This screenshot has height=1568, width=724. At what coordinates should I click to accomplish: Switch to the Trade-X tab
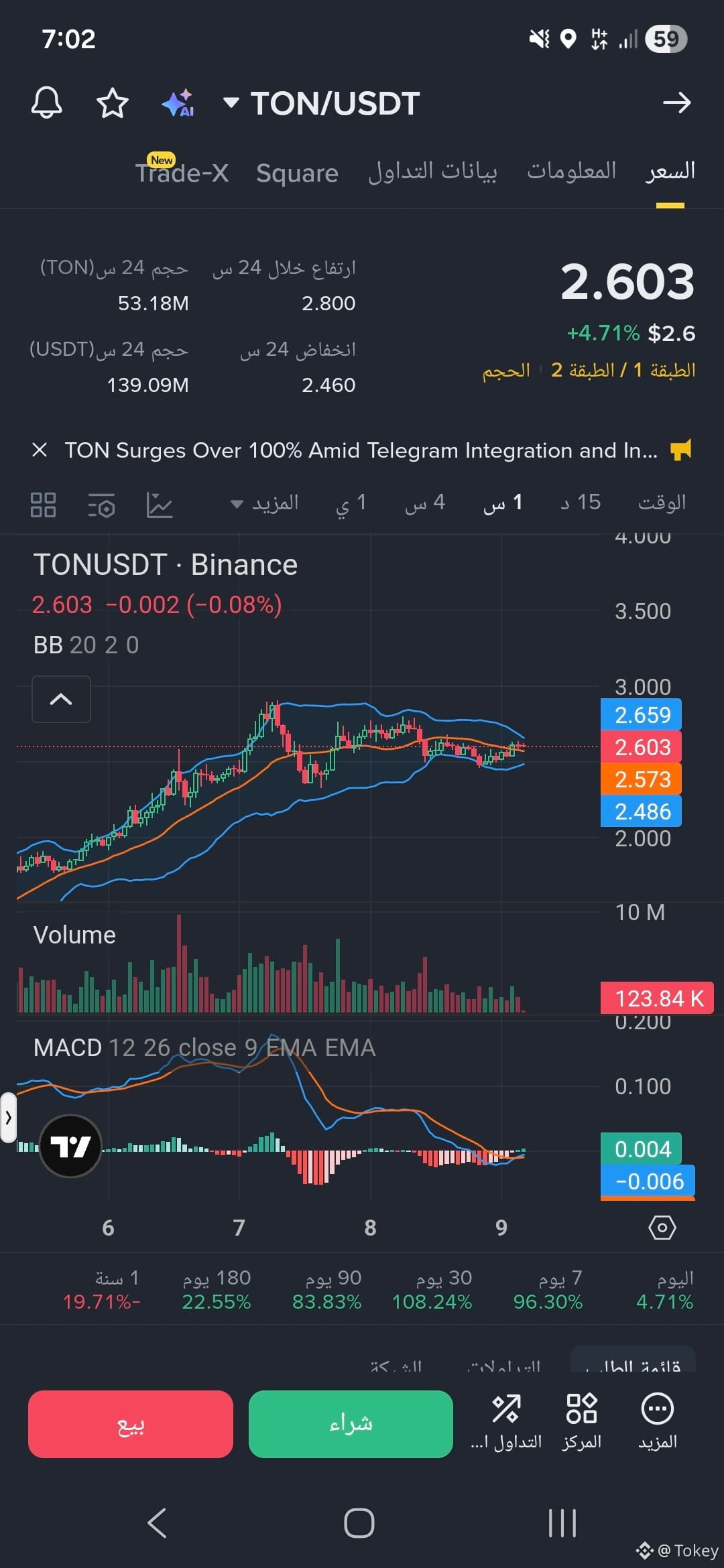tap(182, 172)
